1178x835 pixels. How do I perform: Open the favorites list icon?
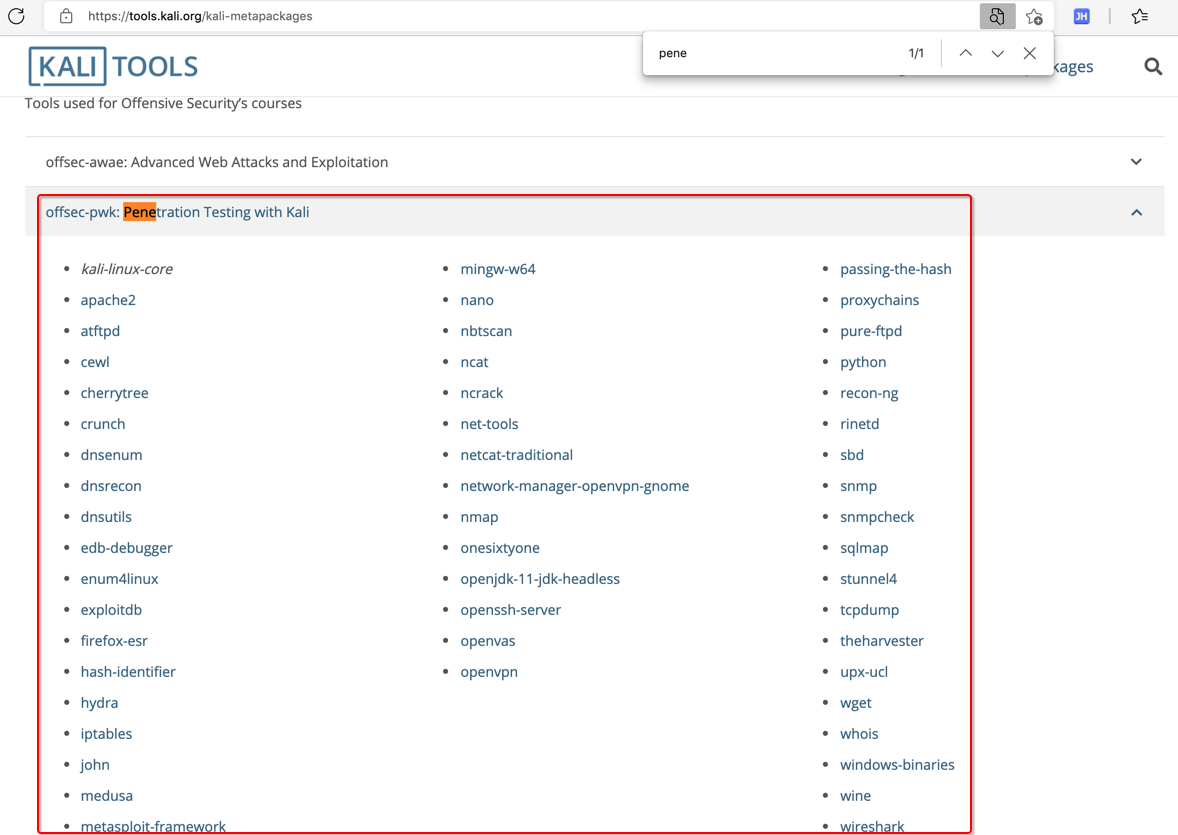click(1140, 16)
